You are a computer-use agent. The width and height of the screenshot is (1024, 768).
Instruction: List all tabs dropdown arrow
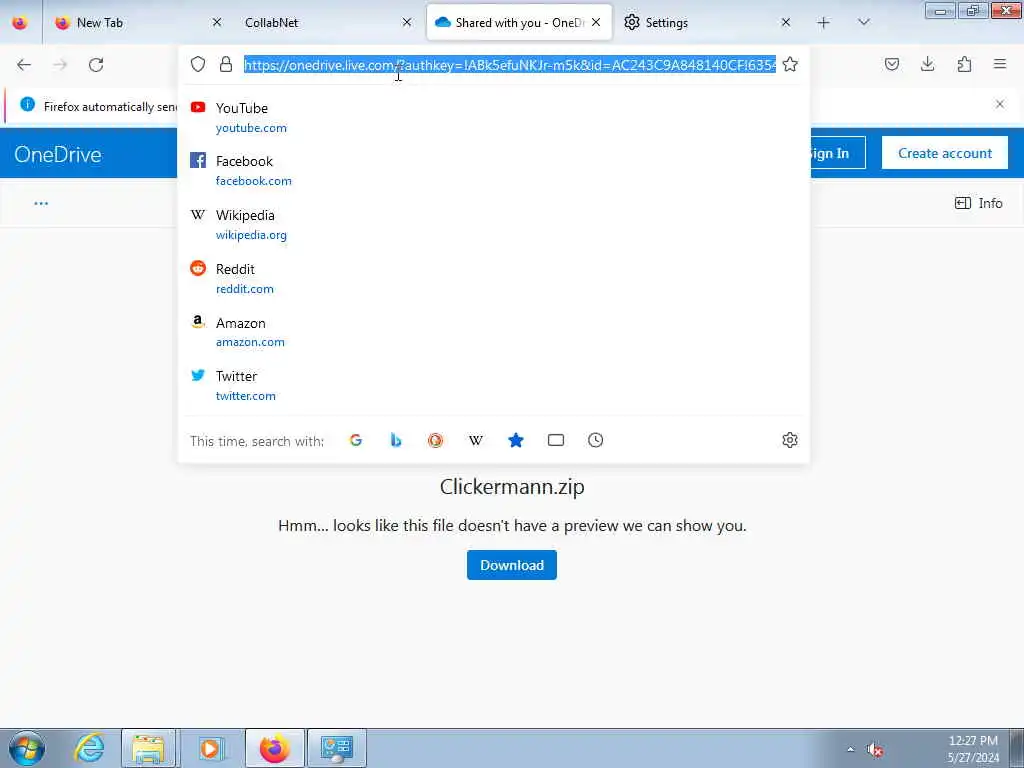point(864,22)
